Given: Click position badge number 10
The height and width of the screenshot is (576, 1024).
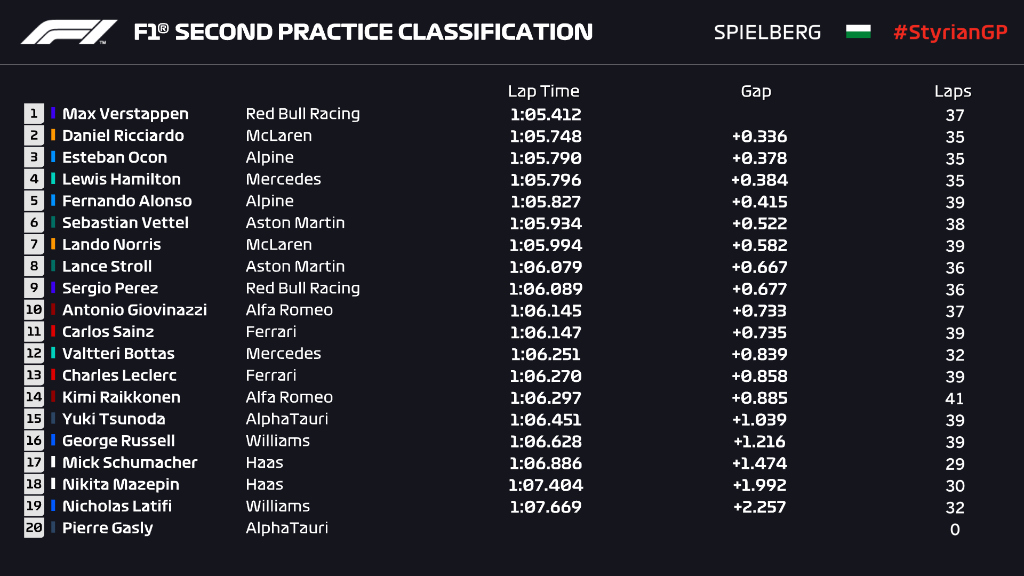Looking at the screenshot, I should (x=34, y=310).
